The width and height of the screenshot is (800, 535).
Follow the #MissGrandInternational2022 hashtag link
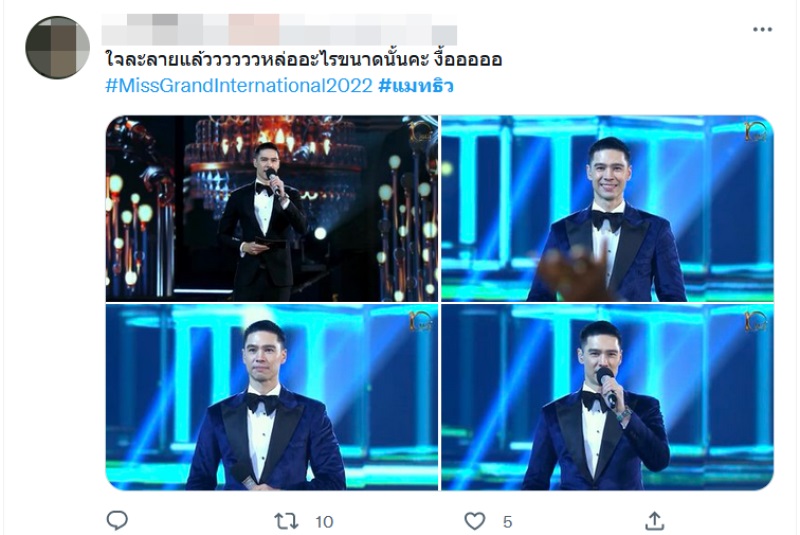pyautogui.click(x=239, y=85)
